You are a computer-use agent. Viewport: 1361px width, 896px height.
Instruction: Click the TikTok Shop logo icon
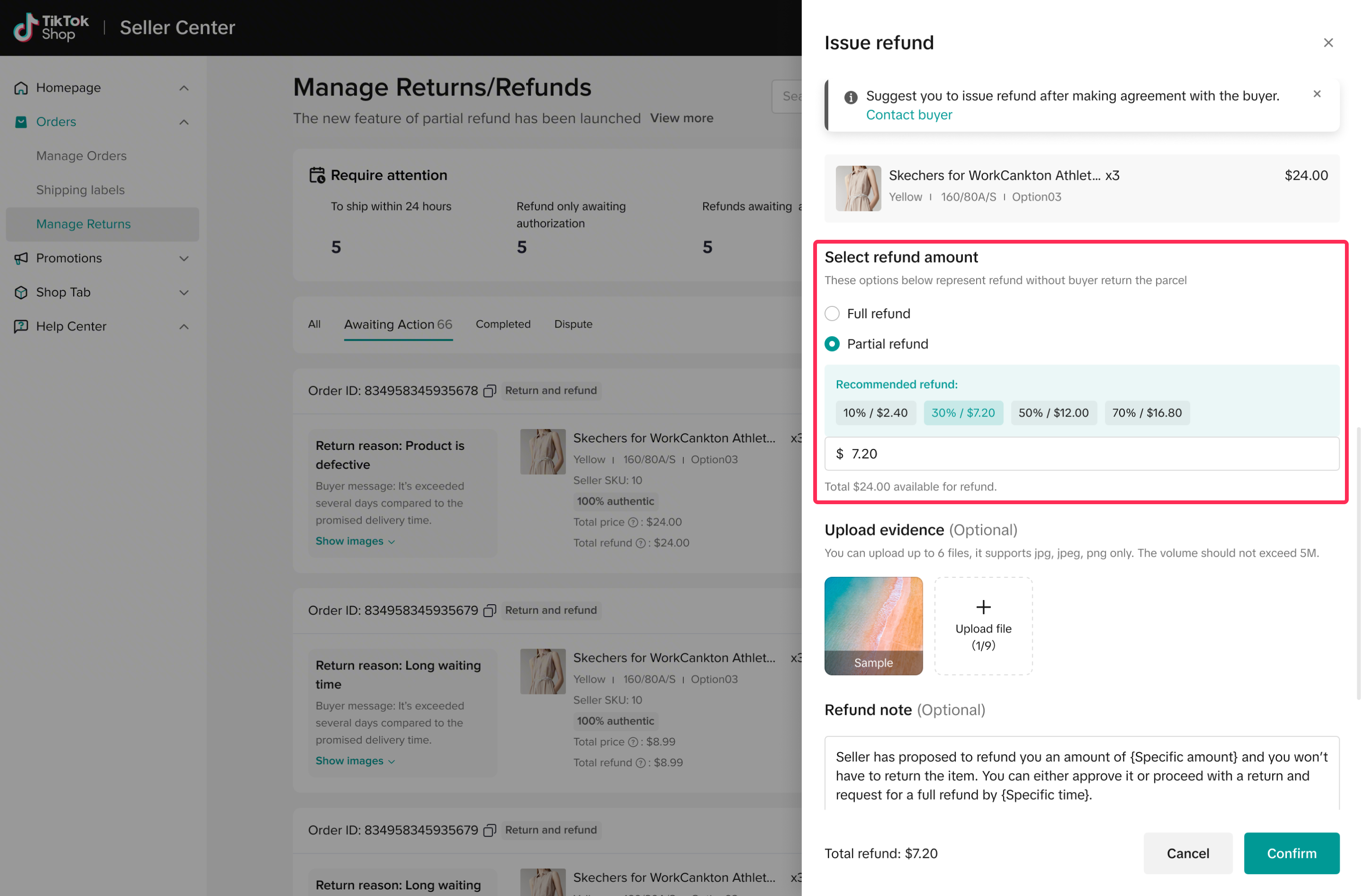point(26,27)
